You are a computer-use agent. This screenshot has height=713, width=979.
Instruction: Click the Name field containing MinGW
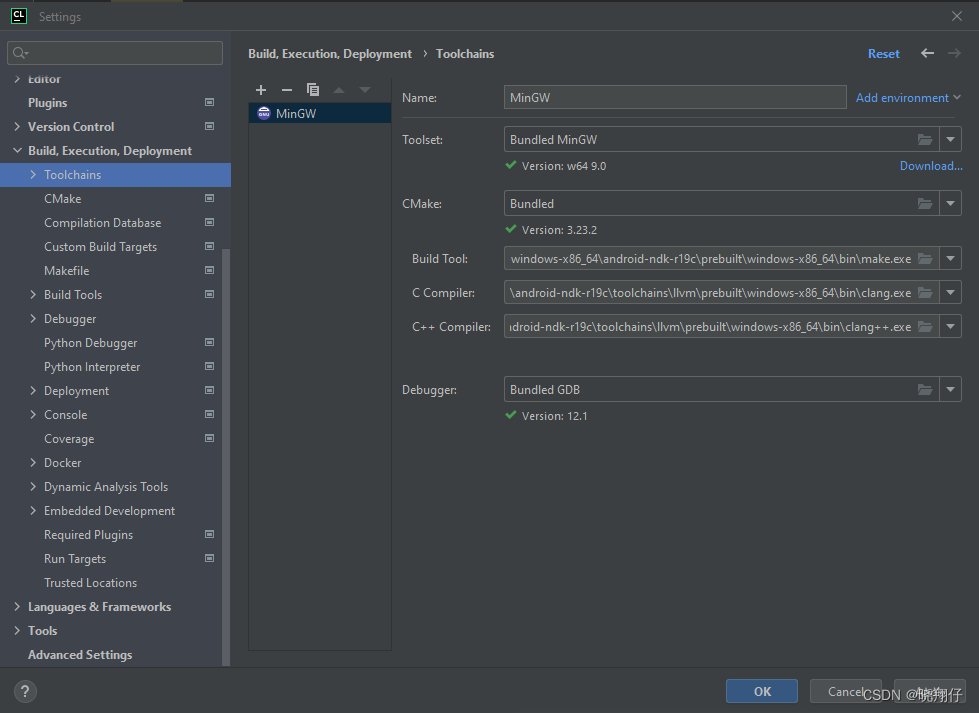pyautogui.click(x=675, y=97)
